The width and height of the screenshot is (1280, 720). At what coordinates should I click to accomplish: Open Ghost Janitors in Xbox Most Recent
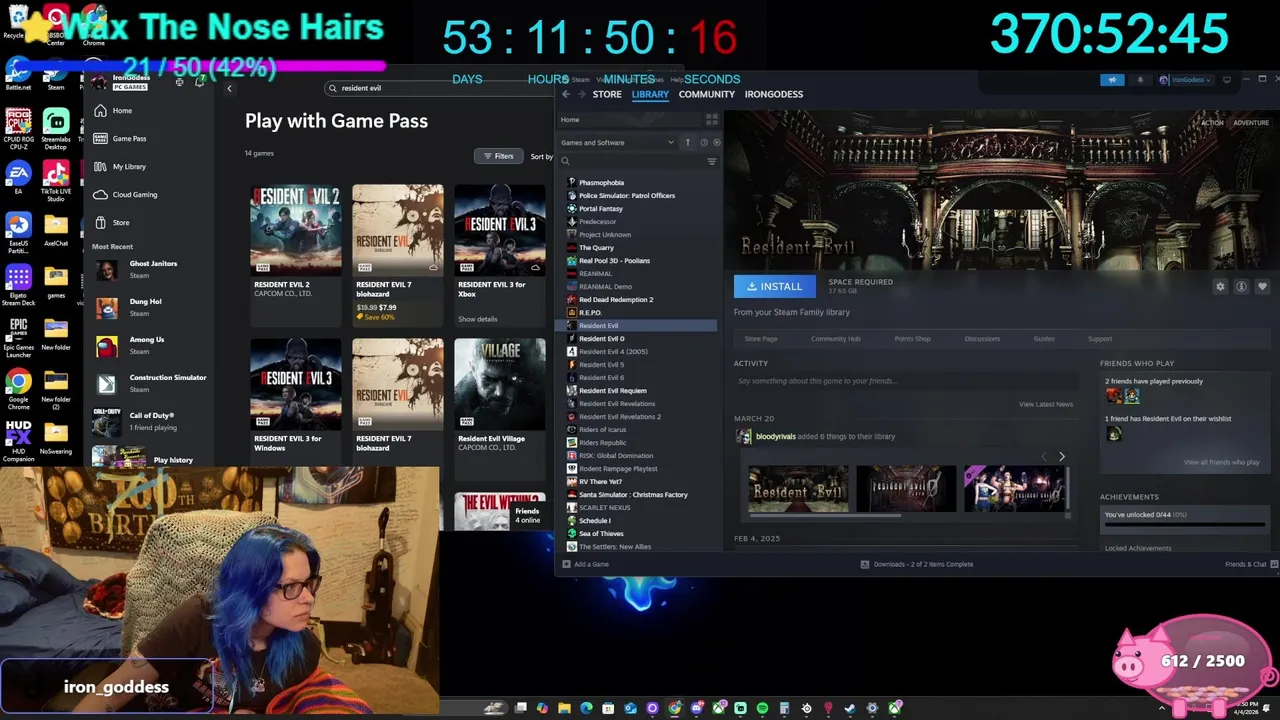(x=150, y=269)
